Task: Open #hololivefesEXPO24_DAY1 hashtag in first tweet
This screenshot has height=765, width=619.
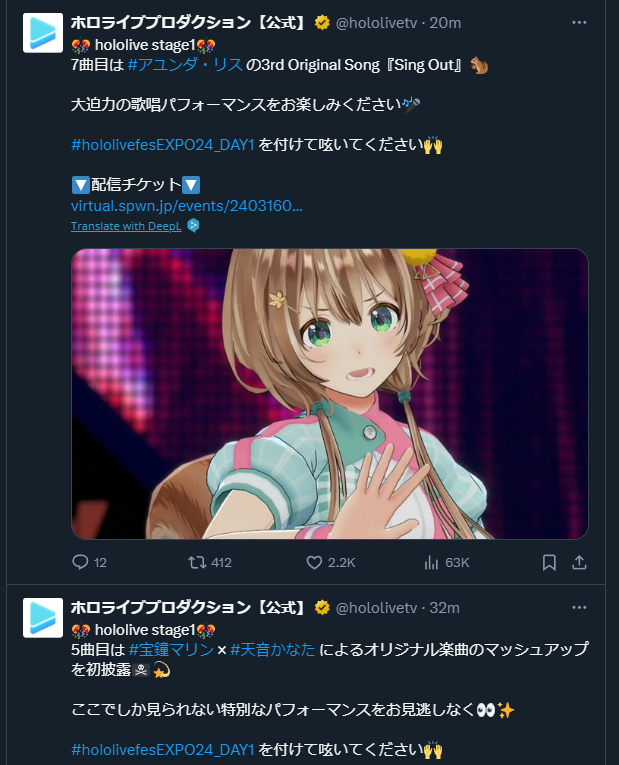Action: click(x=163, y=145)
